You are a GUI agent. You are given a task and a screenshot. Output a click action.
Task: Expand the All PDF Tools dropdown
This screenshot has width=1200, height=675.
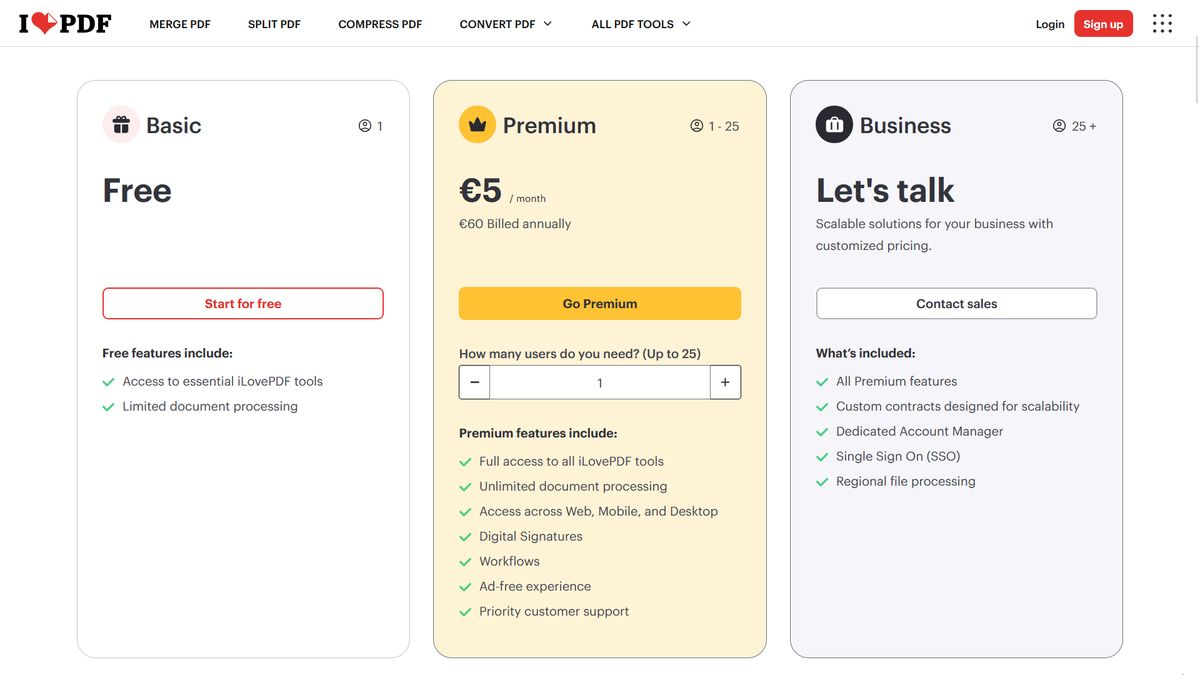[x=641, y=24]
